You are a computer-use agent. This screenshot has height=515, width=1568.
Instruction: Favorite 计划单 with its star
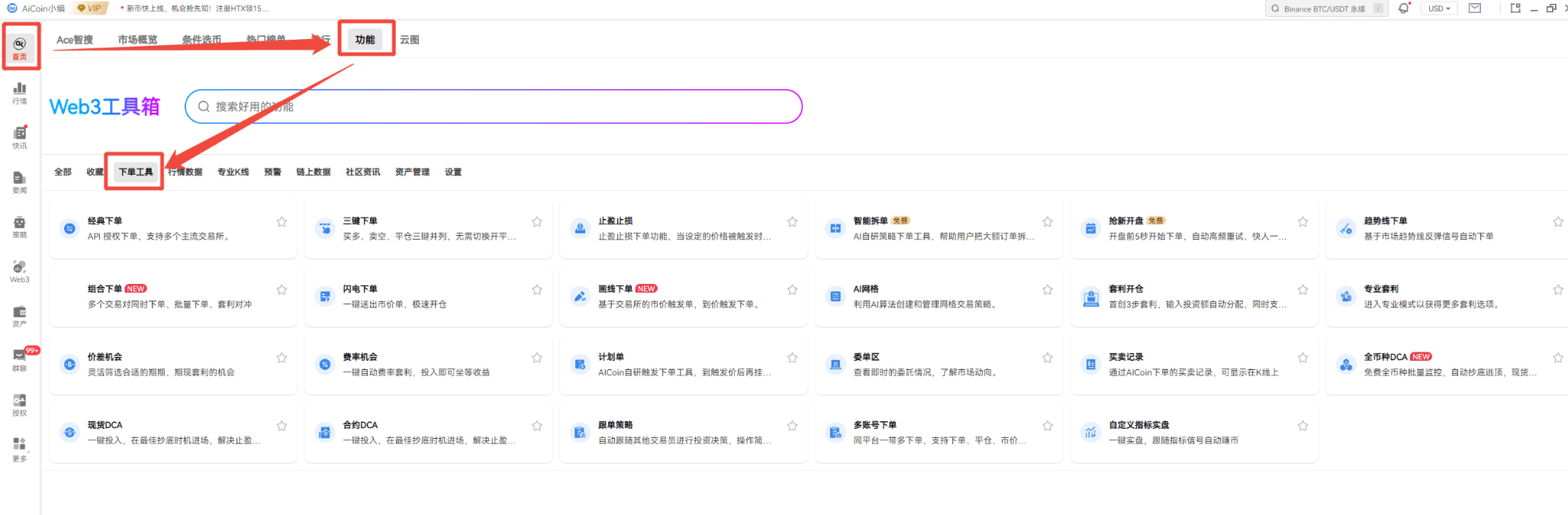click(792, 358)
